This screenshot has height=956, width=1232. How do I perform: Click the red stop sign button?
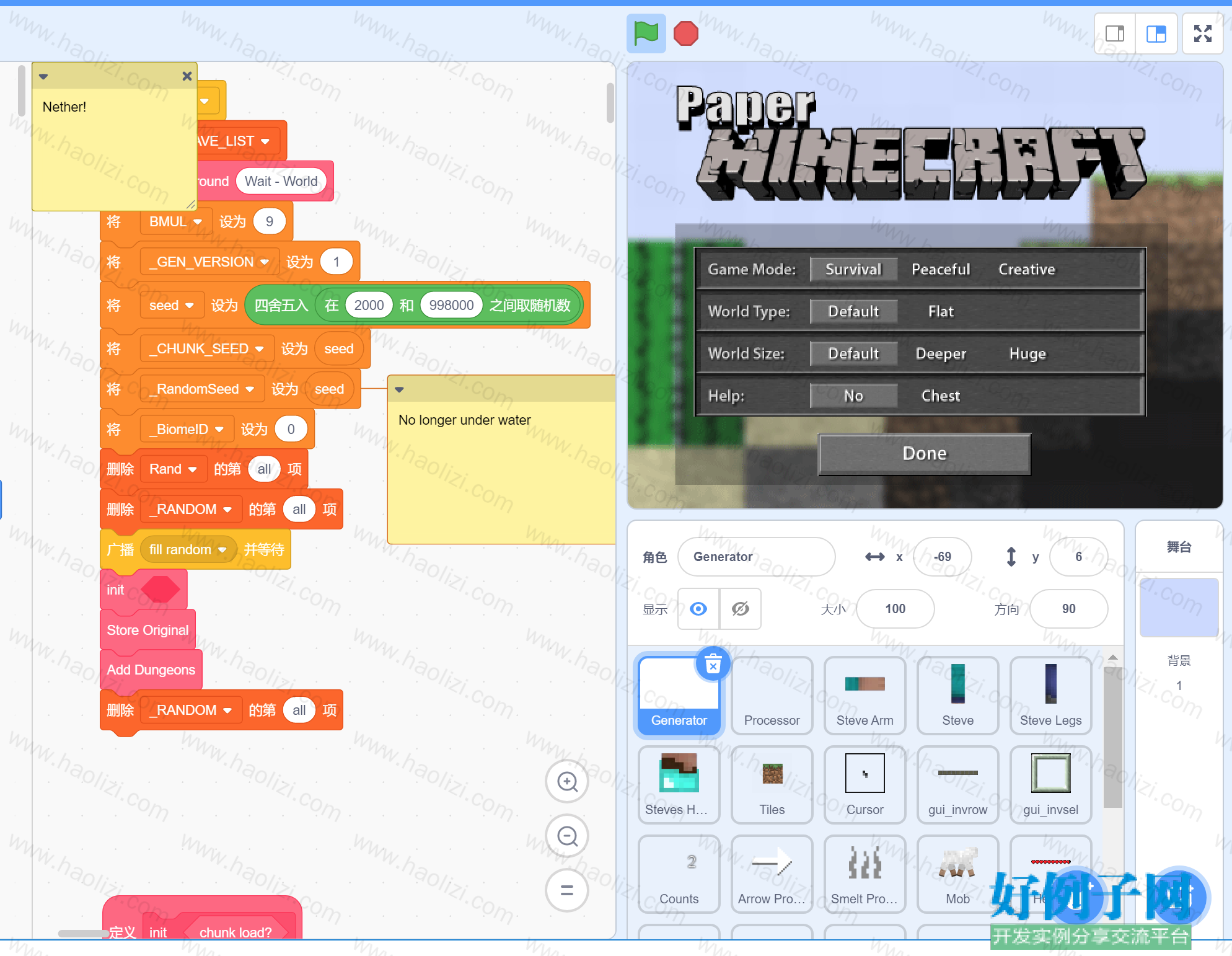point(686,33)
